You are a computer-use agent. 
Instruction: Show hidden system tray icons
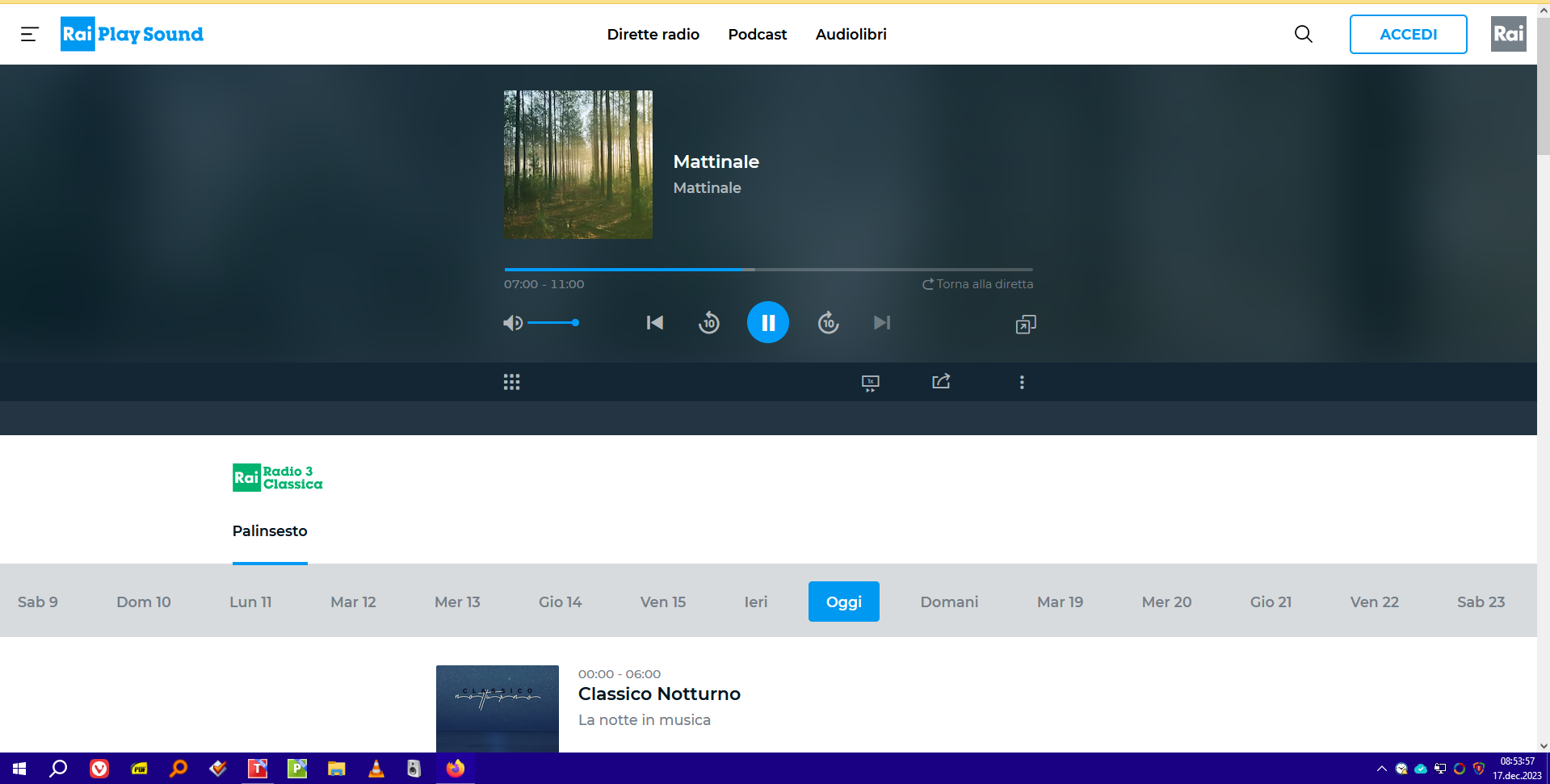[1382, 769]
